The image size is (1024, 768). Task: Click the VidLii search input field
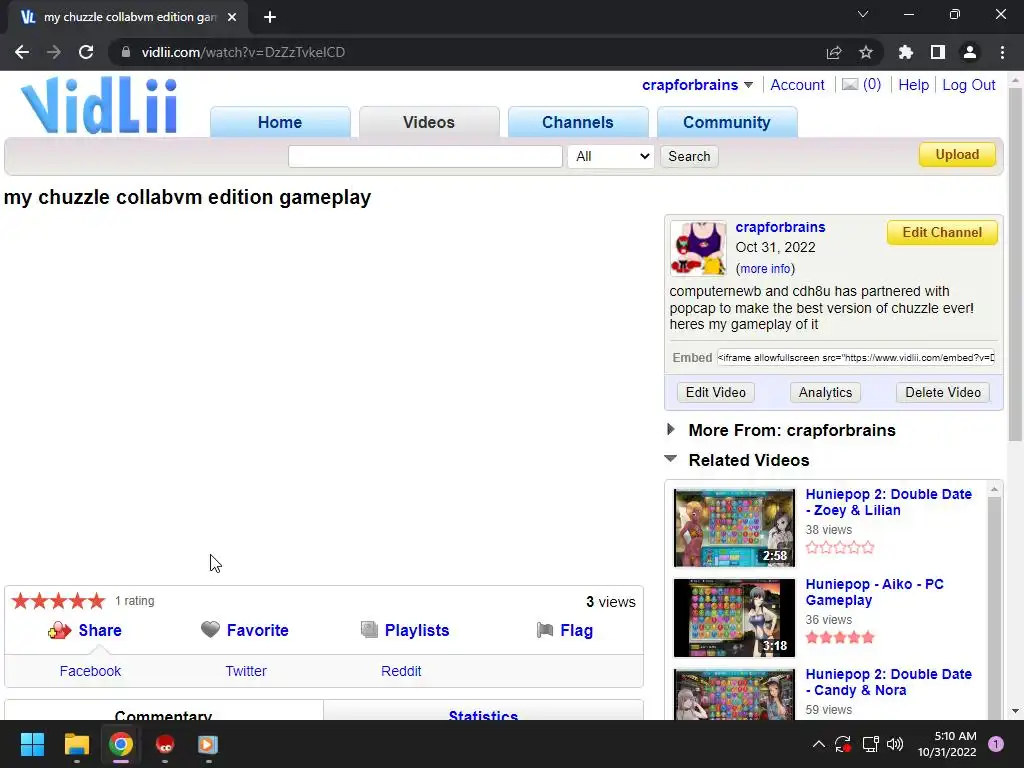(425, 156)
